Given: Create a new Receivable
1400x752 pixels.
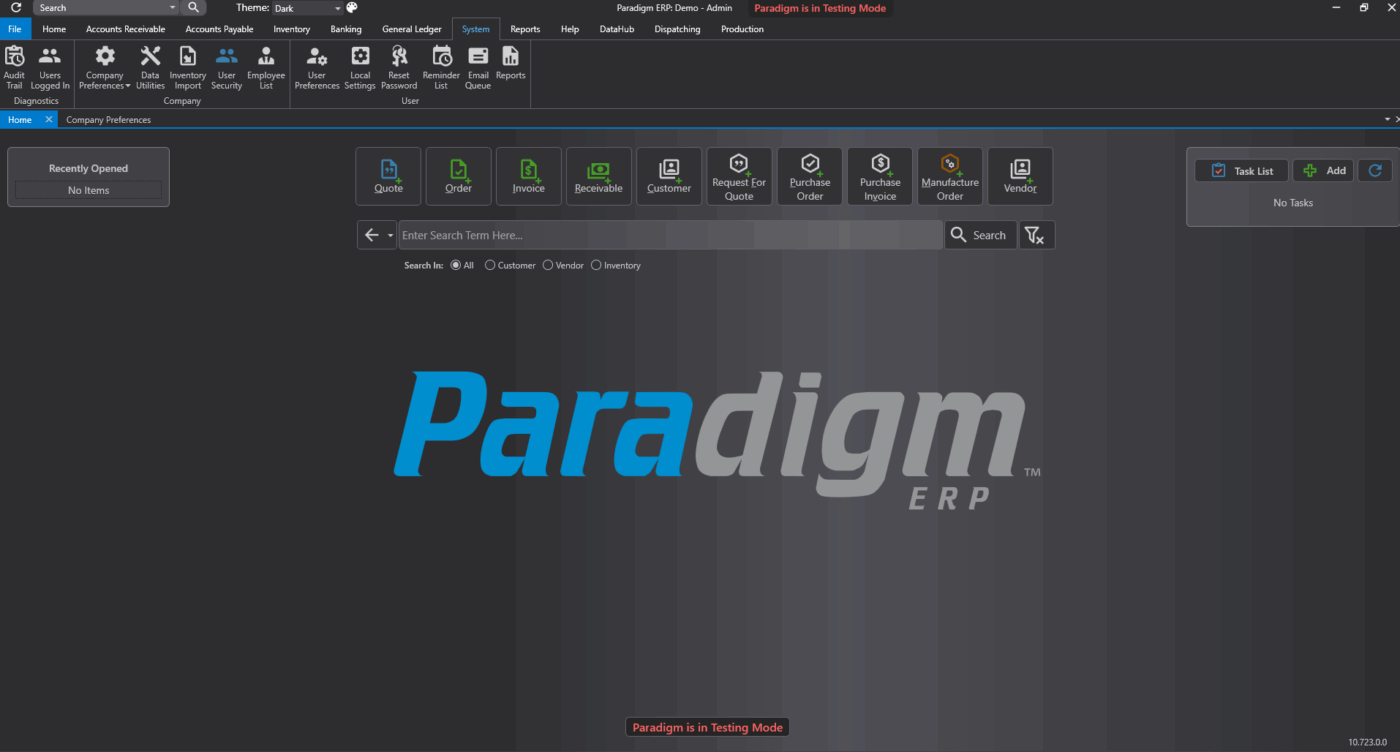Looking at the screenshot, I should [x=599, y=176].
